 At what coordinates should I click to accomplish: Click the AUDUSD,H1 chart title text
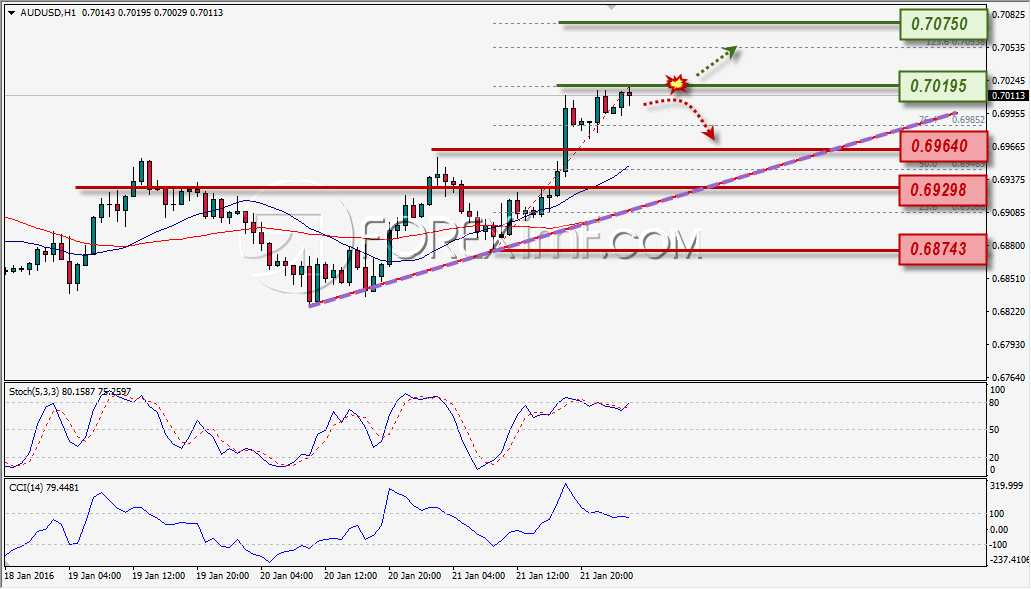pos(48,12)
